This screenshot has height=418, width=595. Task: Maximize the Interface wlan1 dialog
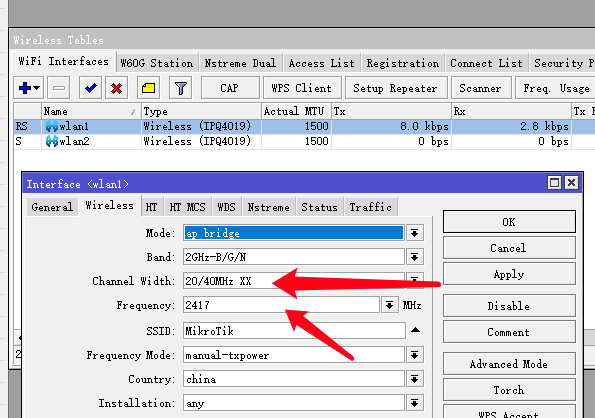(x=554, y=183)
